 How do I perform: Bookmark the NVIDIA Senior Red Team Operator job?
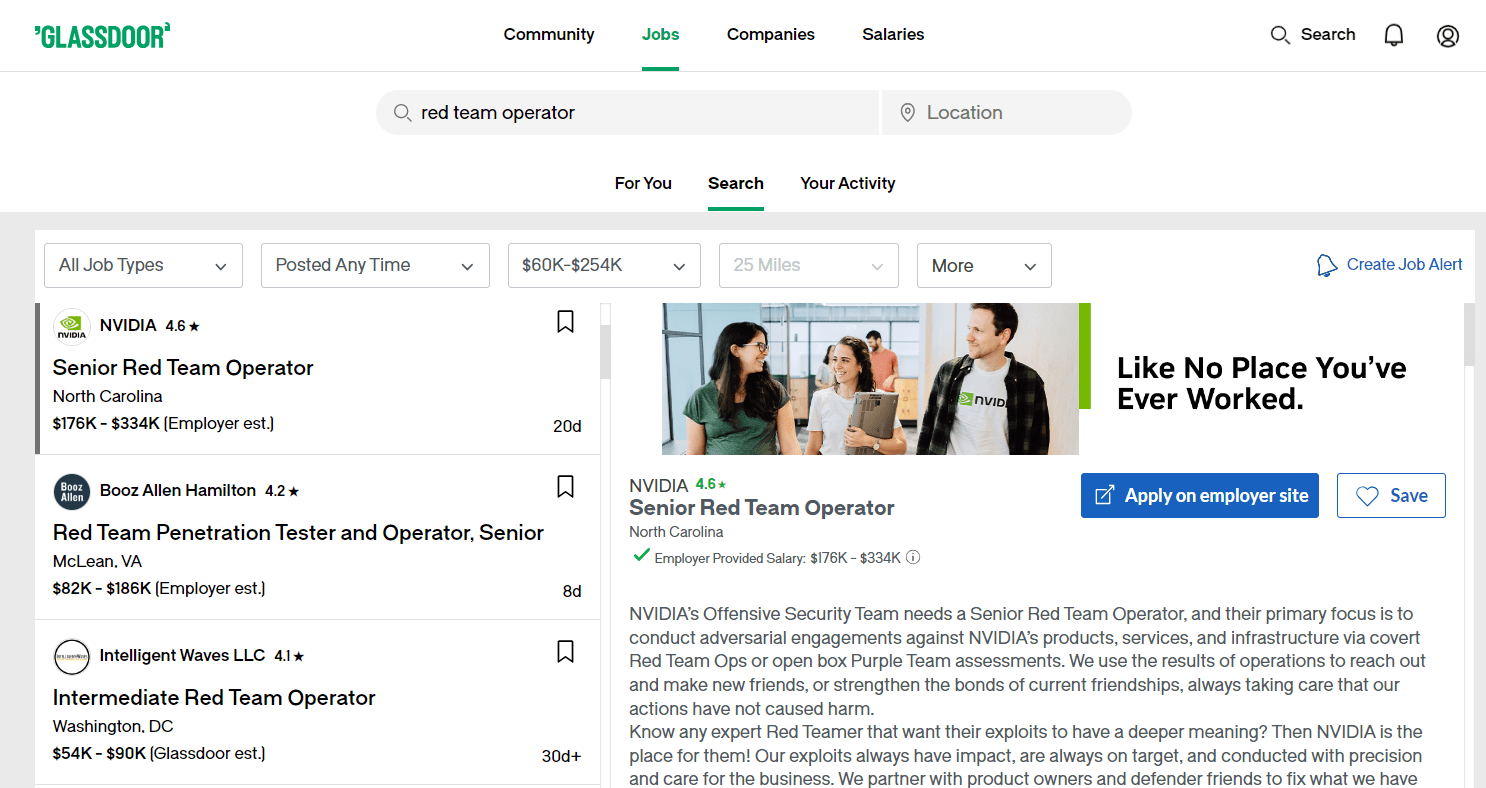(565, 321)
